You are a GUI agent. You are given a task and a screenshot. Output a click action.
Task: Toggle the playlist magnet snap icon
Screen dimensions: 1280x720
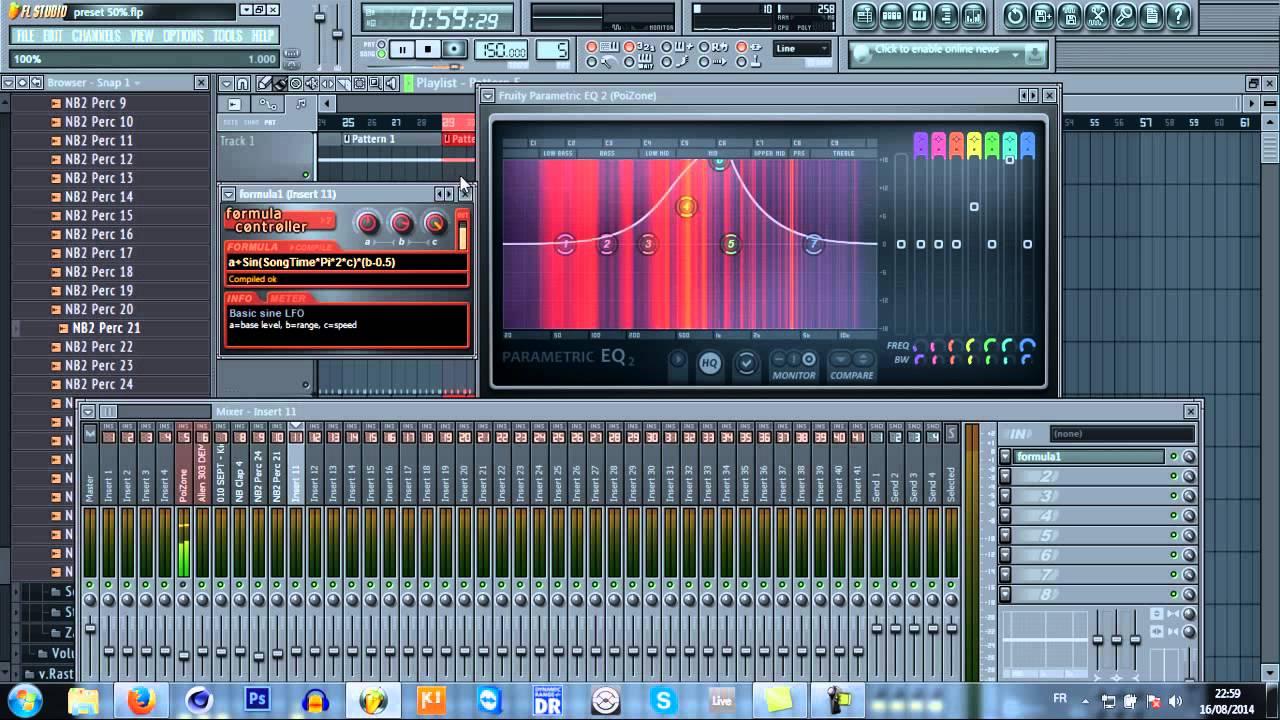click(x=243, y=84)
